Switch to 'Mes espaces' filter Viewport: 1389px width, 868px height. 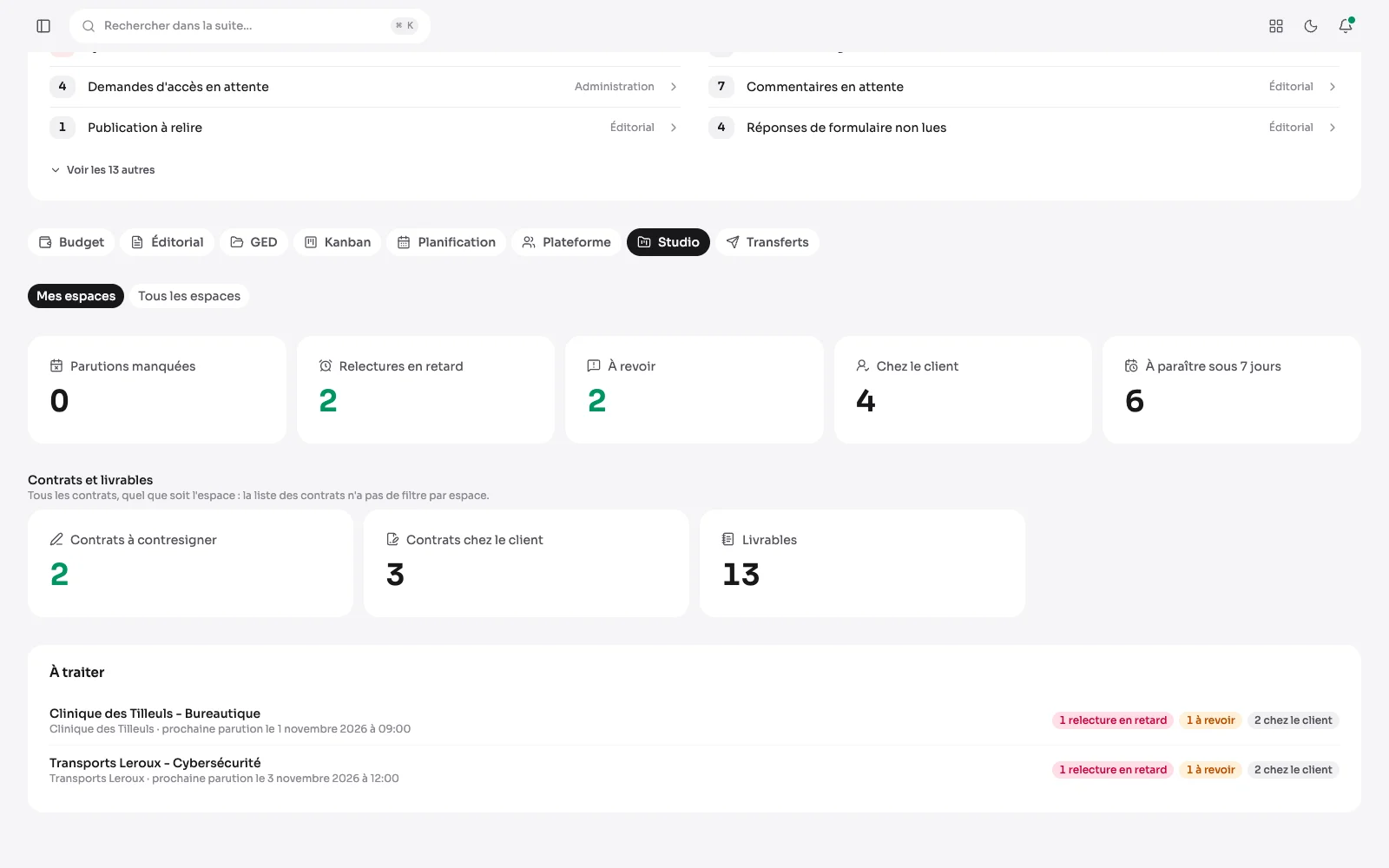(x=76, y=296)
